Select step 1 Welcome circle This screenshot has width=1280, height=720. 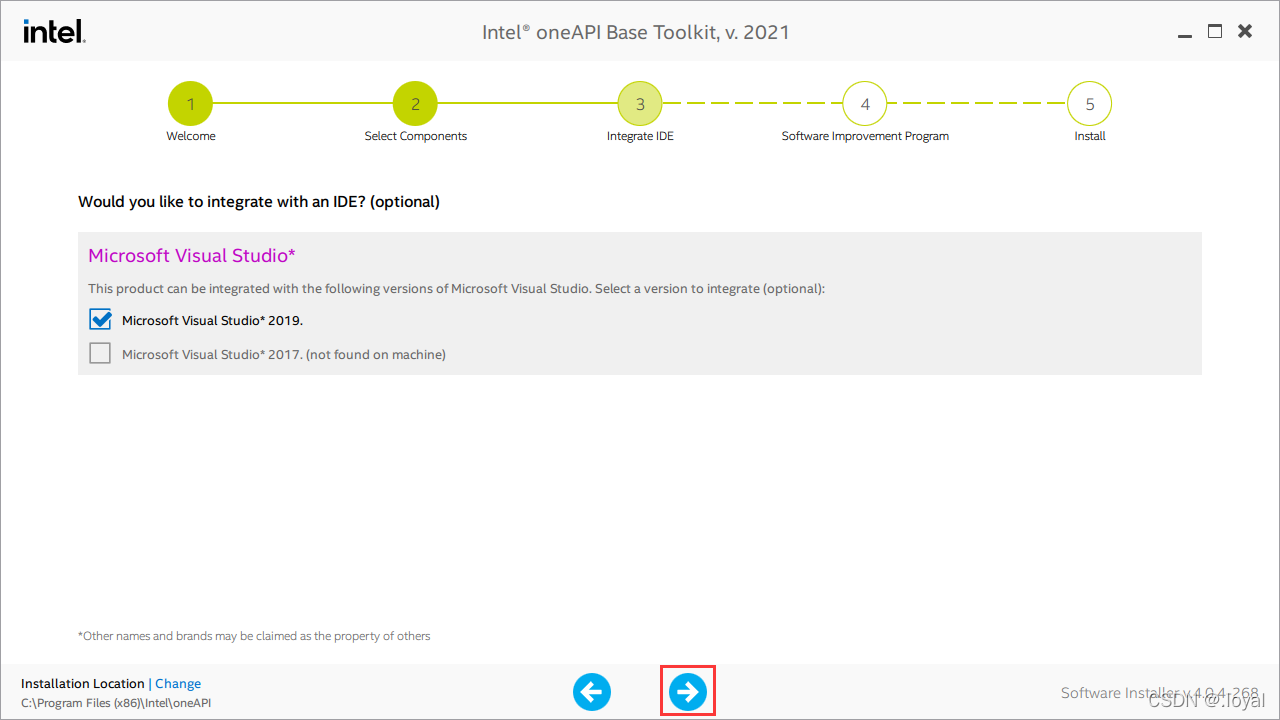coord(190,104)
